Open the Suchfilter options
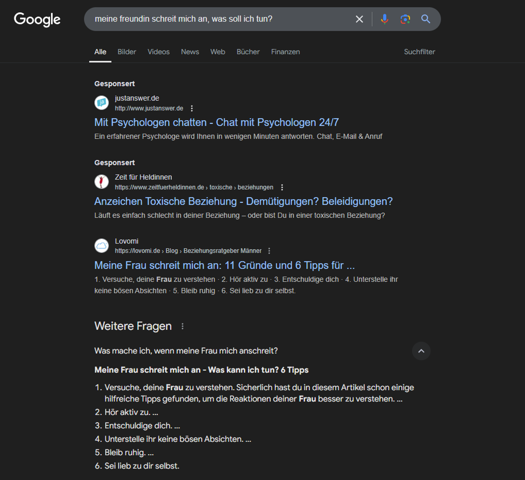The height and width of the screenshot is (480, 525). point(419,52)
